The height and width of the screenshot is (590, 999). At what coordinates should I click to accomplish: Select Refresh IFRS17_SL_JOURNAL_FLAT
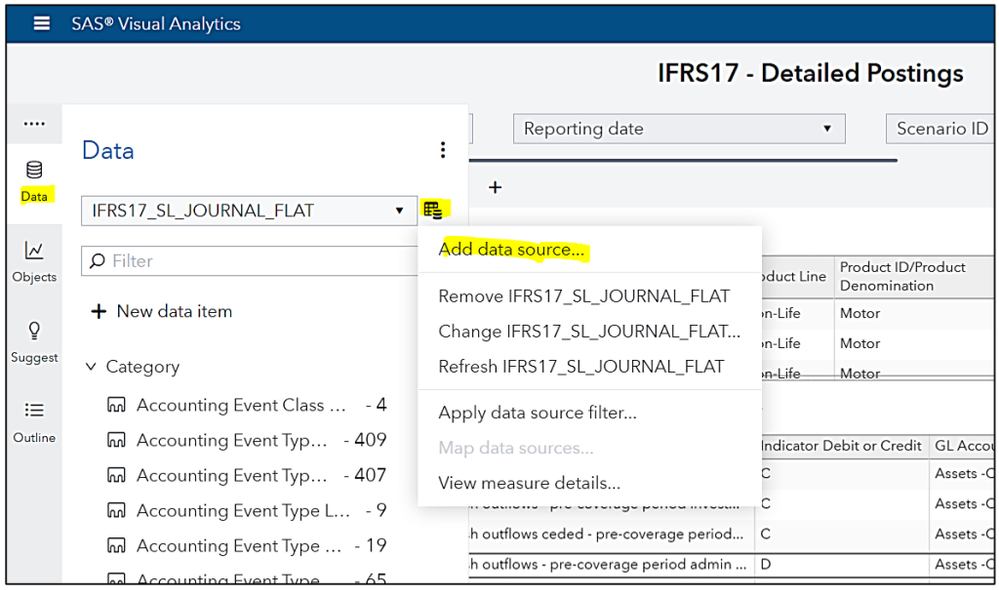[x=581, y=366]
